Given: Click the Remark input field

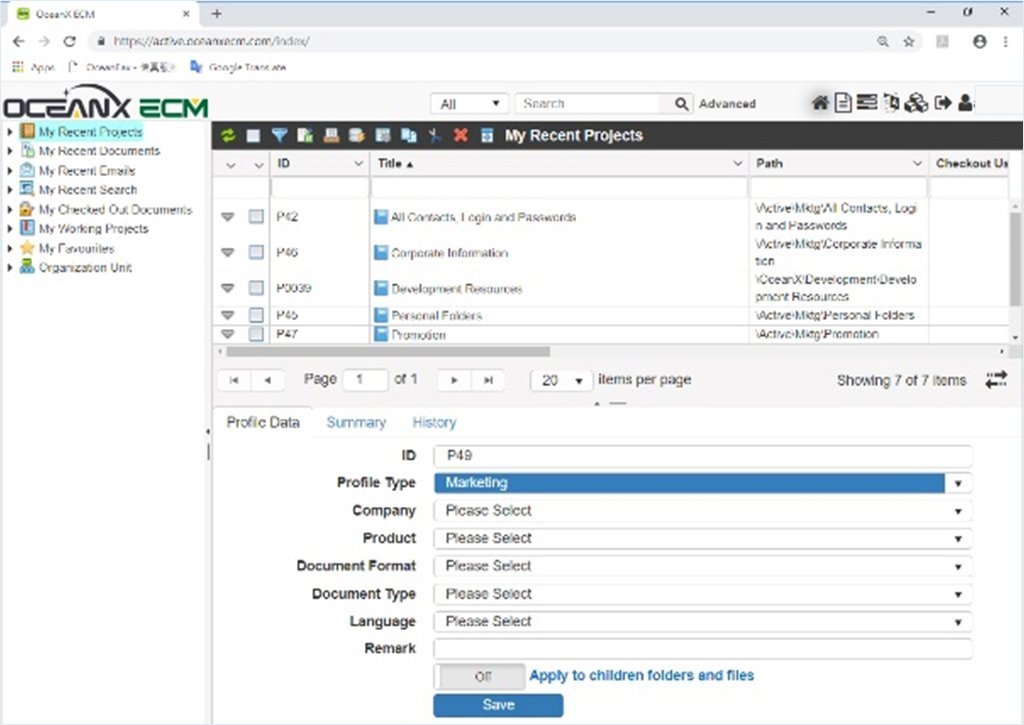Looking at the screenshot, I should click(x=703, y=649).
